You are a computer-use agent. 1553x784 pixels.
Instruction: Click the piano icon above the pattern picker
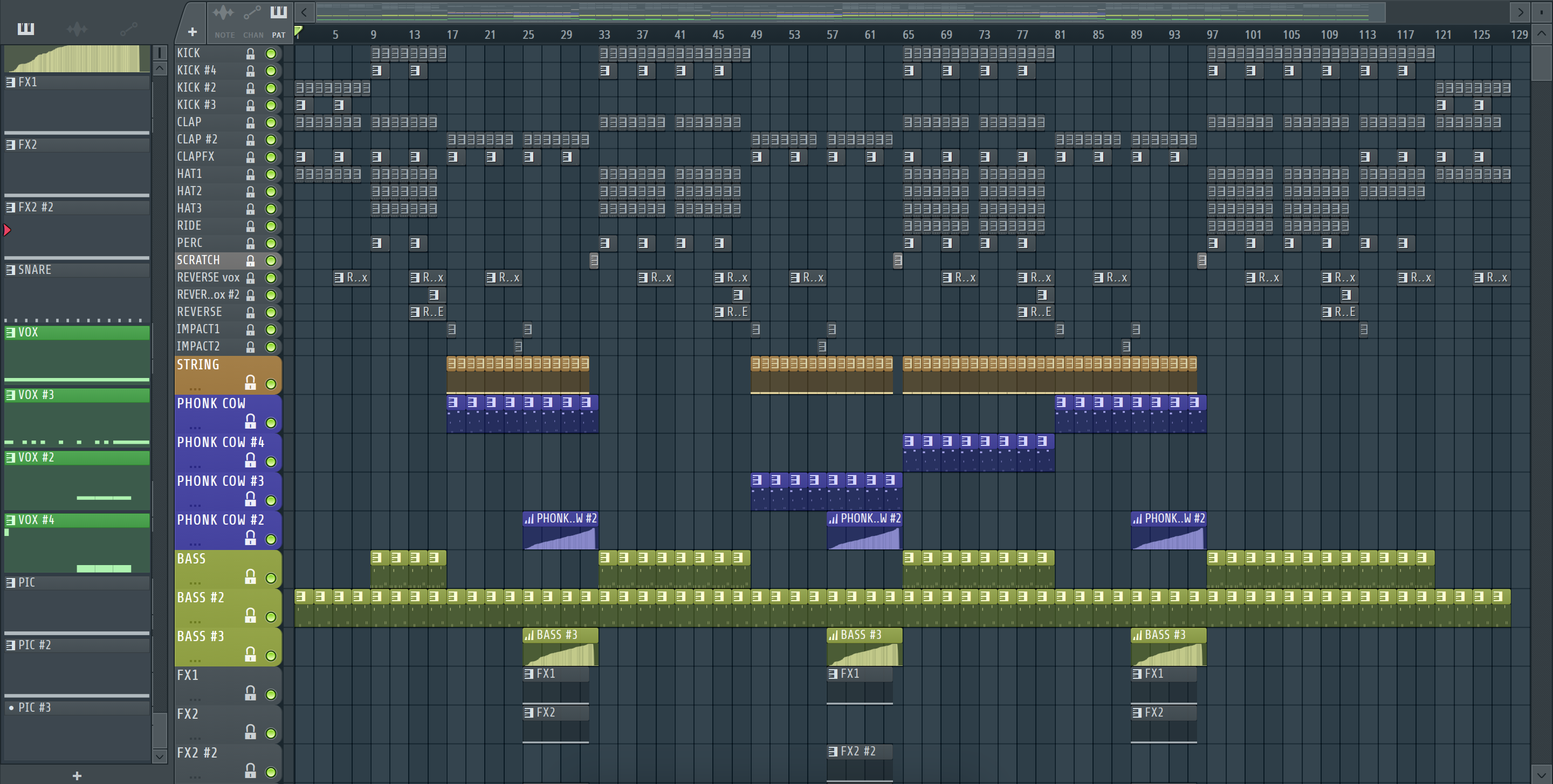[x=25, y=29]
